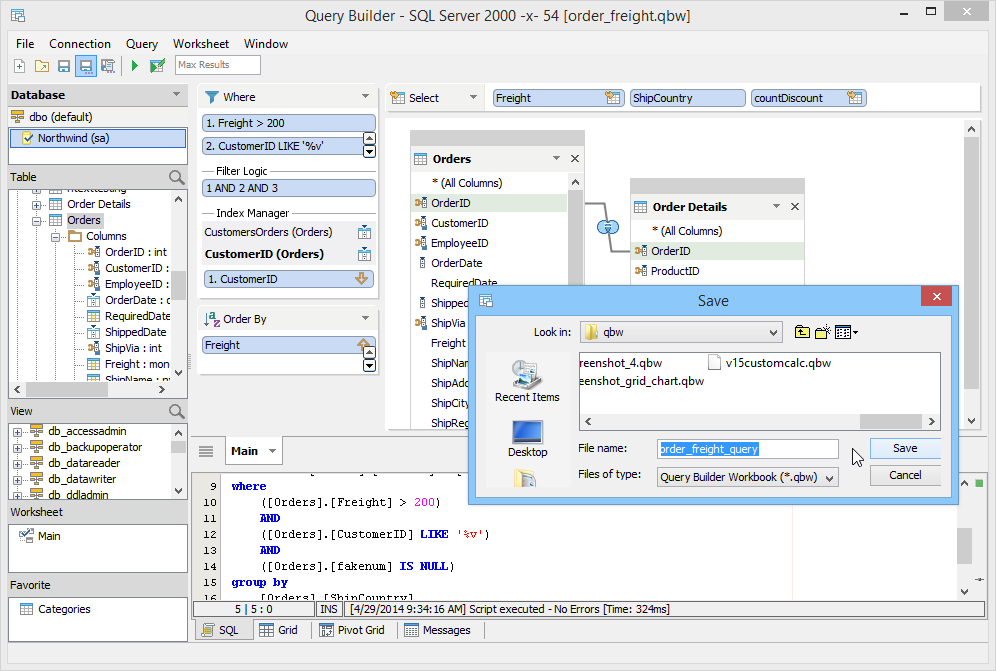Switch to the Pivot Grid tab

(x=353, y=630)
